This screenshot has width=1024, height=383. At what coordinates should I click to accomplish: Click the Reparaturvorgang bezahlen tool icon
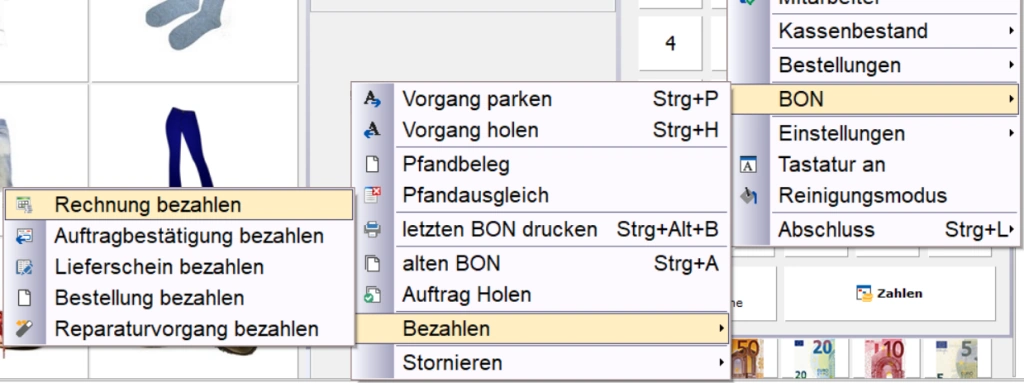click(x=24, y=329)
